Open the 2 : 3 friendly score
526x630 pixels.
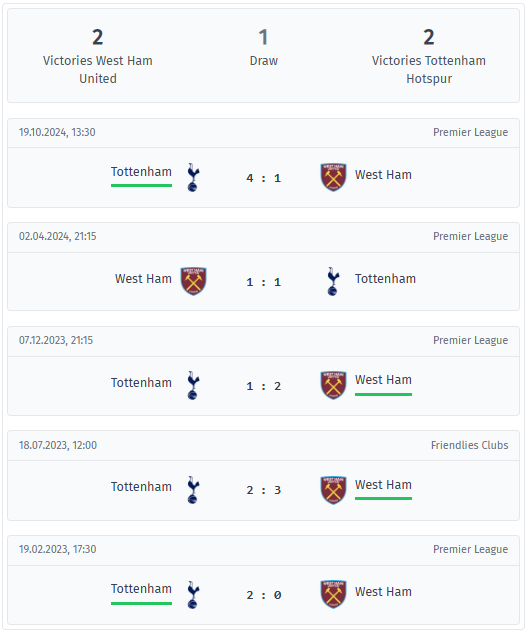pos(264,490)
